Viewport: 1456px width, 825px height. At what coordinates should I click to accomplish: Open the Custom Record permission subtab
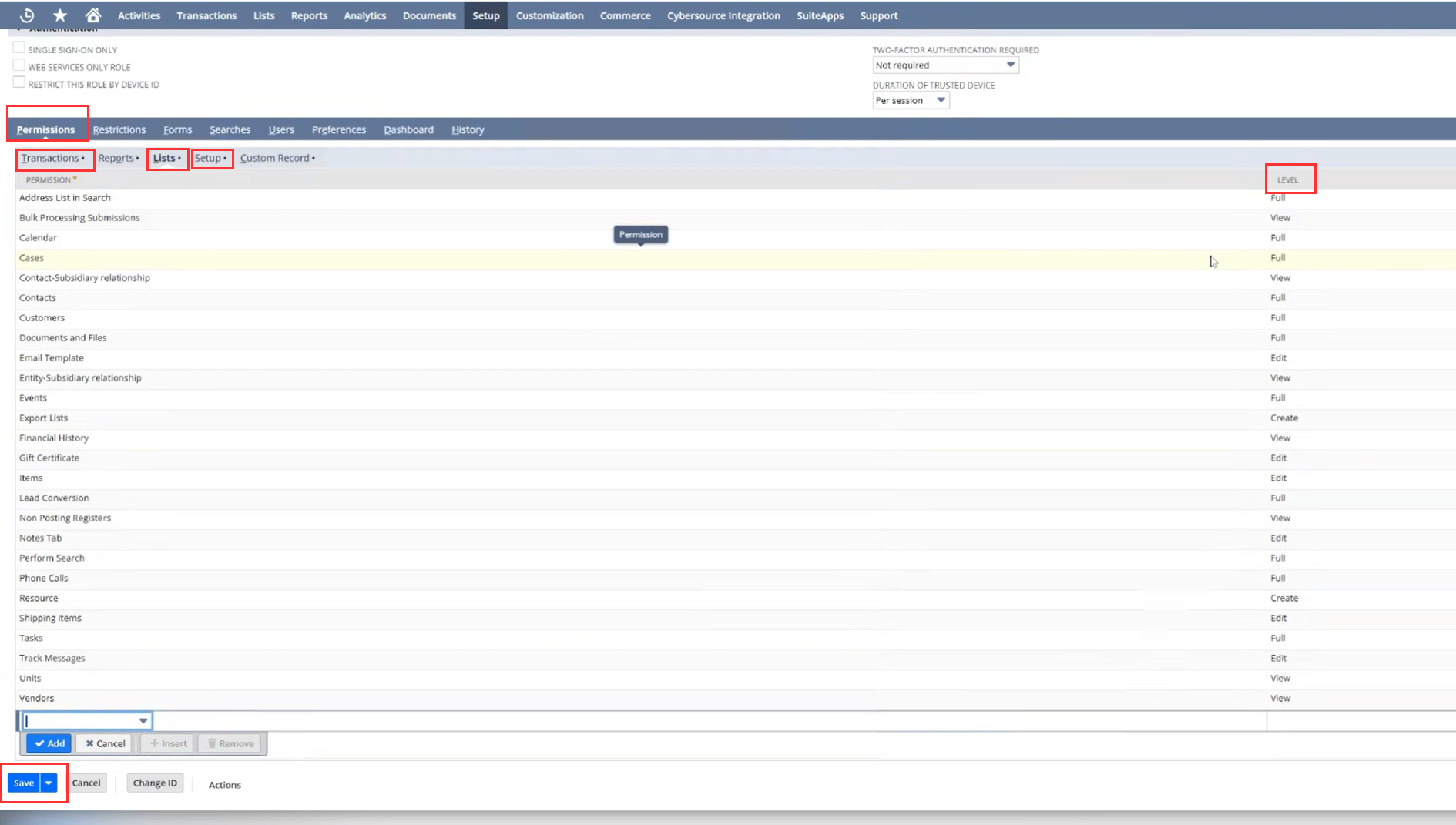tap(277, 158)
